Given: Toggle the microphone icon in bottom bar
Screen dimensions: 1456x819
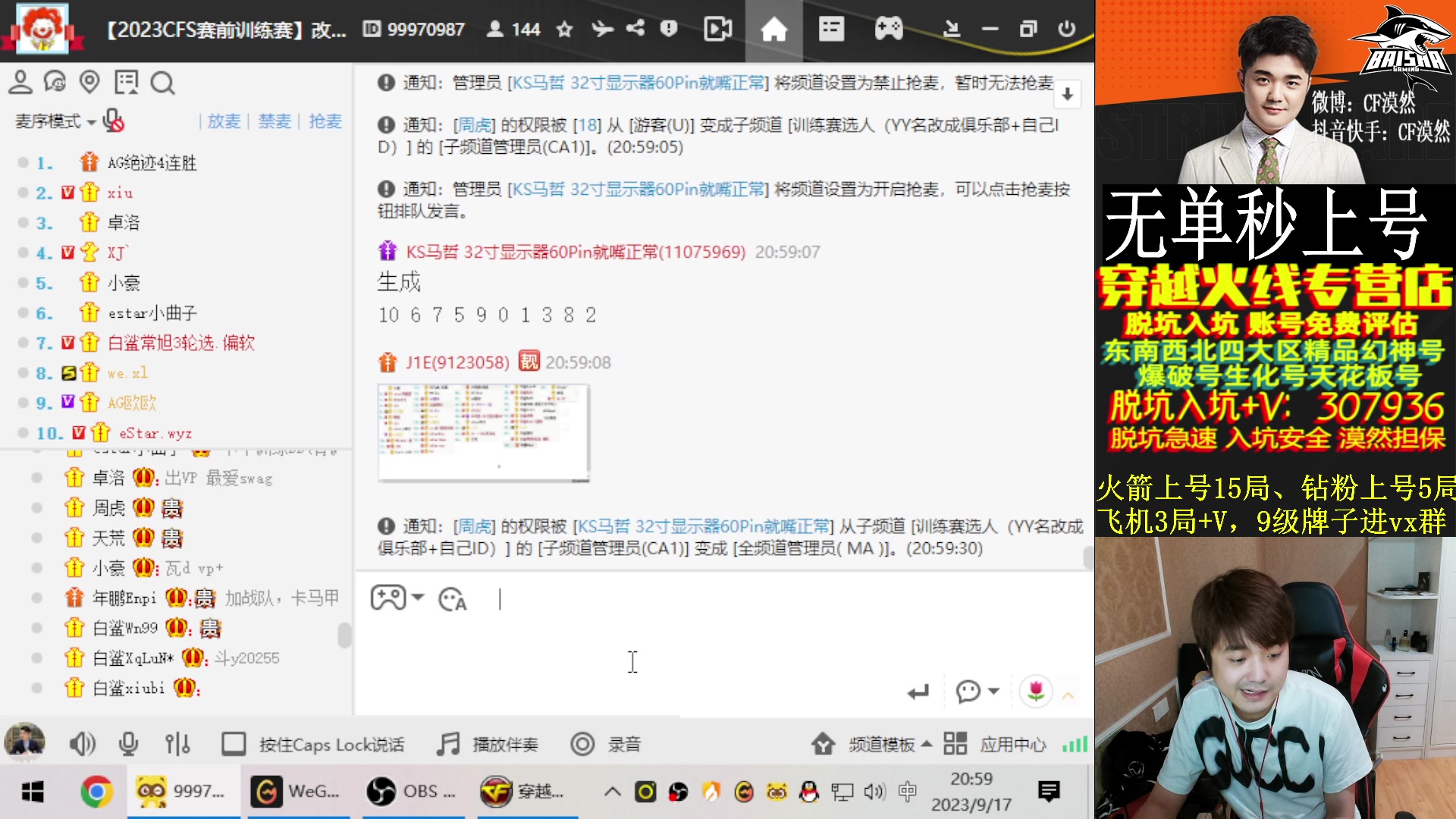Looking at the screenshot, I should tap(129, 745).
